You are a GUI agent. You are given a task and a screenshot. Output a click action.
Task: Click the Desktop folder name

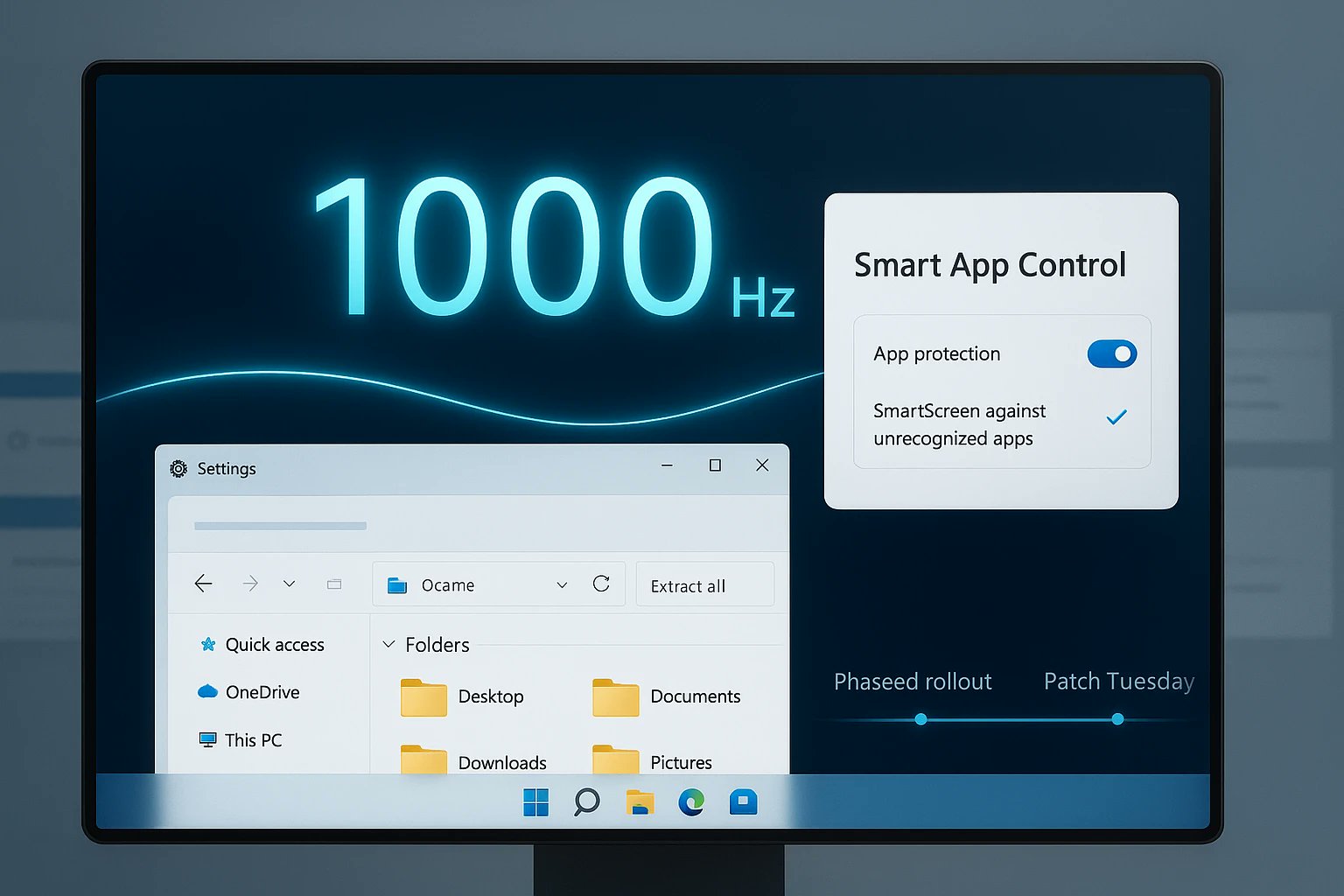coord(491,696)
